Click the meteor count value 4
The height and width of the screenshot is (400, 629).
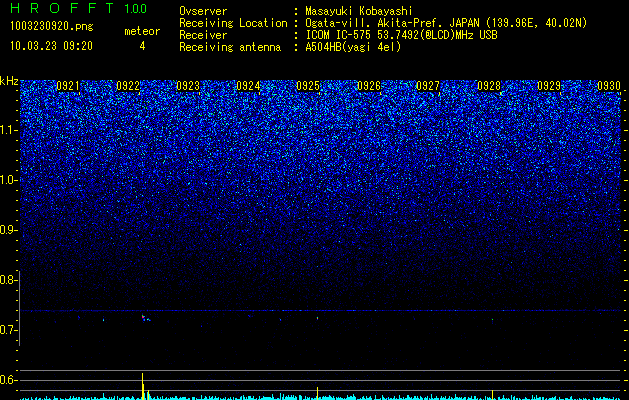(x=142, y=46)
